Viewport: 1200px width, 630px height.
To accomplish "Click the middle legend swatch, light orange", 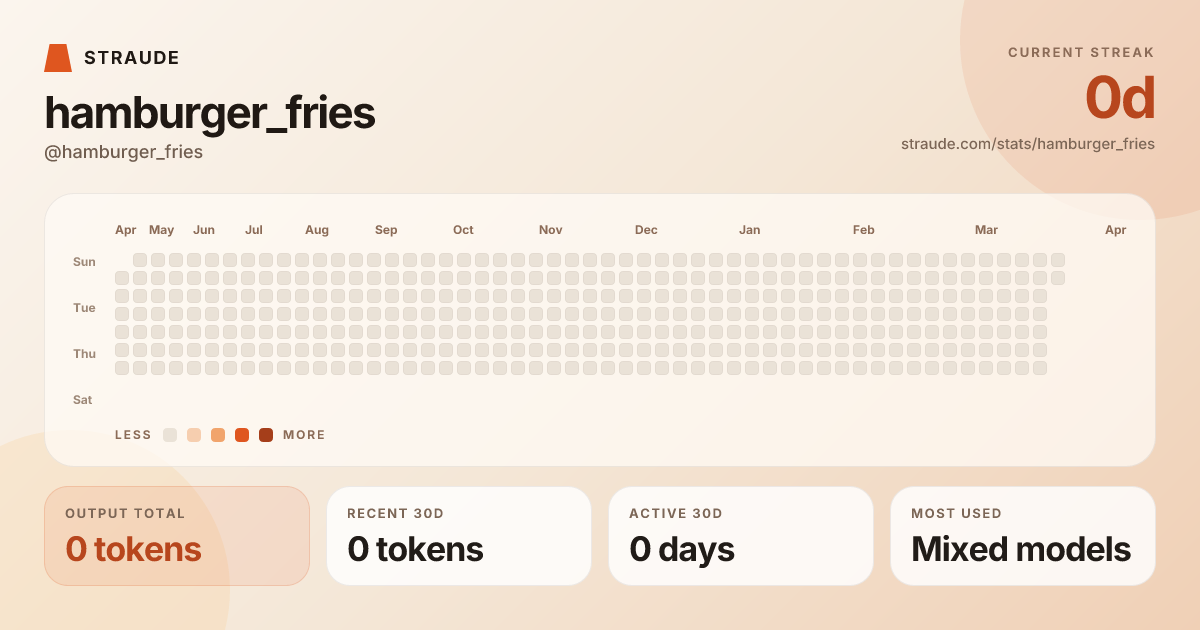I will [218, 435].
